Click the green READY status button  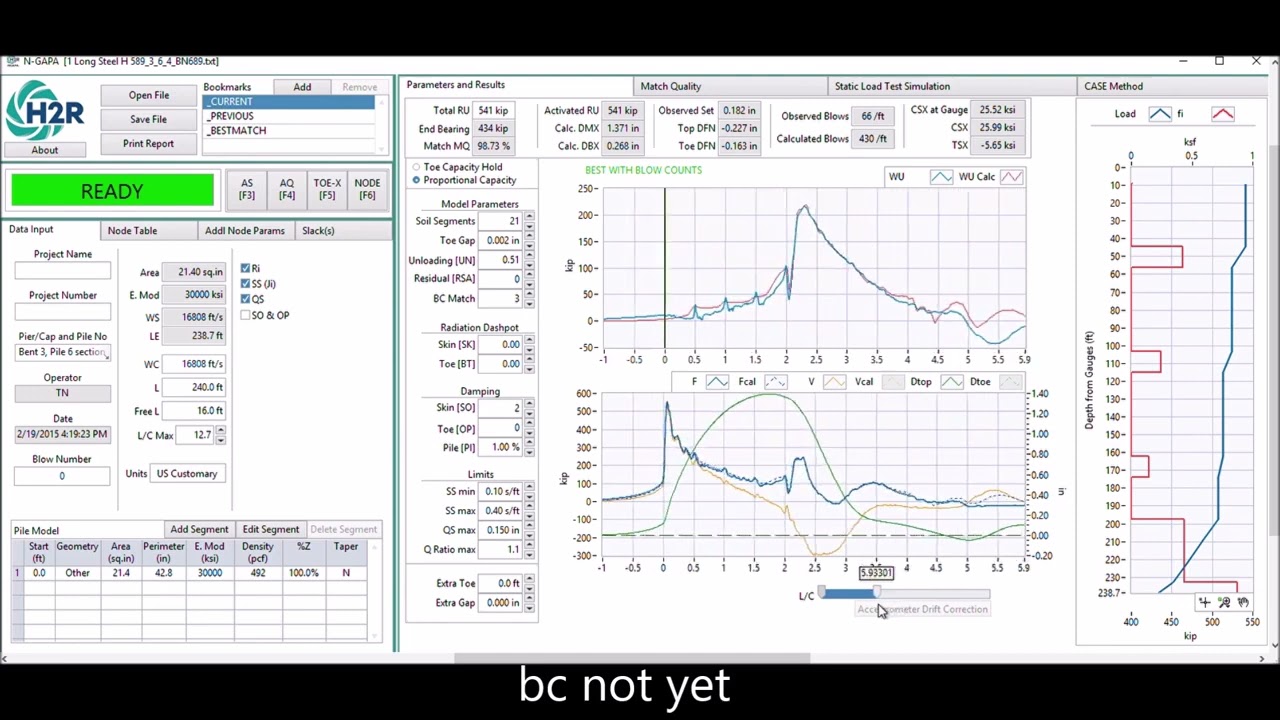112,191
